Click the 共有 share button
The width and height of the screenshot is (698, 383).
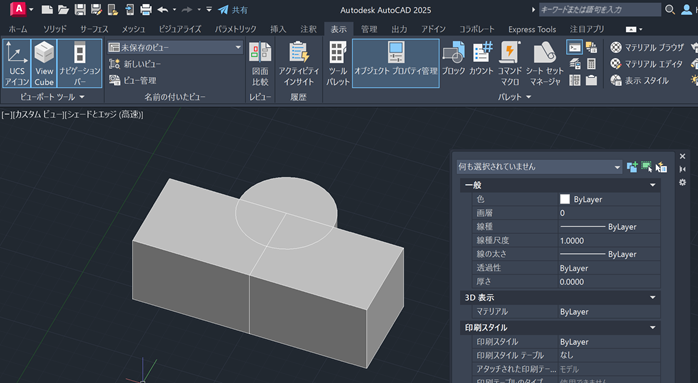(x=233, y=10)
